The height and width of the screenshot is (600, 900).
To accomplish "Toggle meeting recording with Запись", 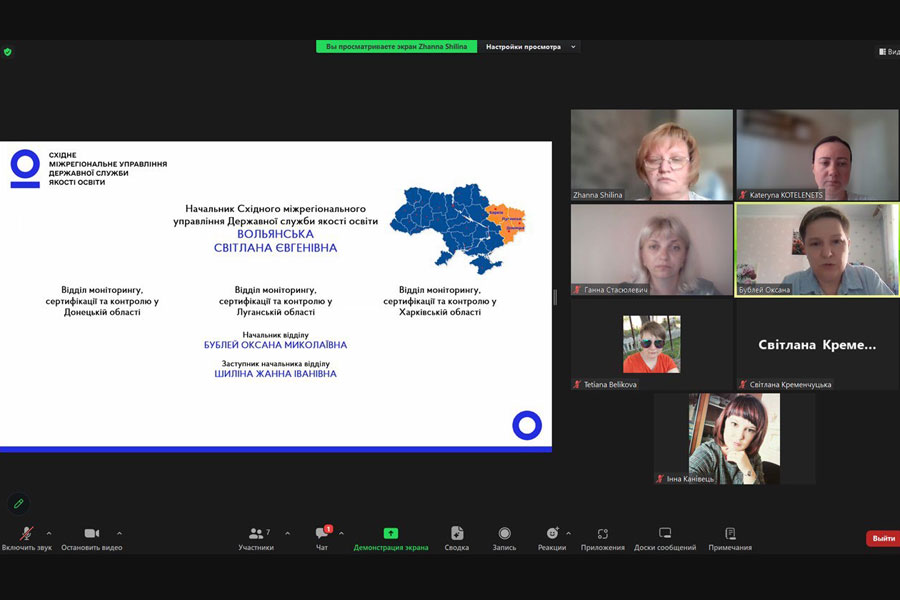I will [x=504, y=538].
